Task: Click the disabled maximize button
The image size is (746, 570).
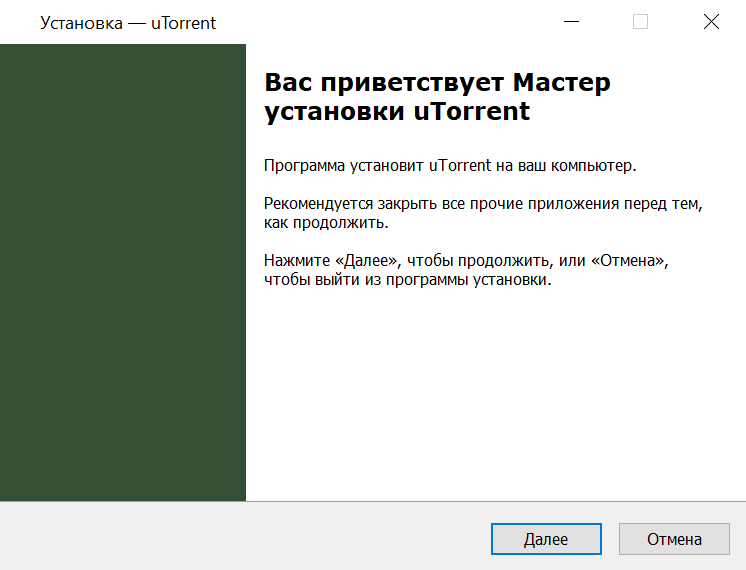Action: pos(640,22)
